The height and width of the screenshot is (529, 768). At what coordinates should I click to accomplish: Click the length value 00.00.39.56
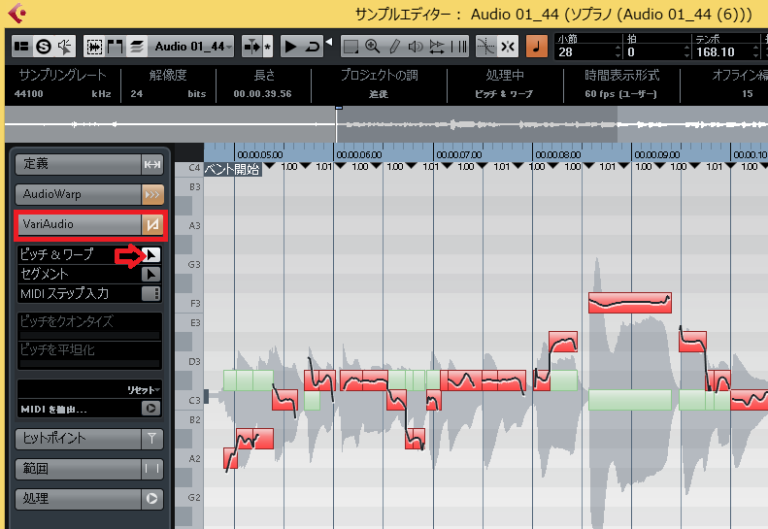pos(263,94)
